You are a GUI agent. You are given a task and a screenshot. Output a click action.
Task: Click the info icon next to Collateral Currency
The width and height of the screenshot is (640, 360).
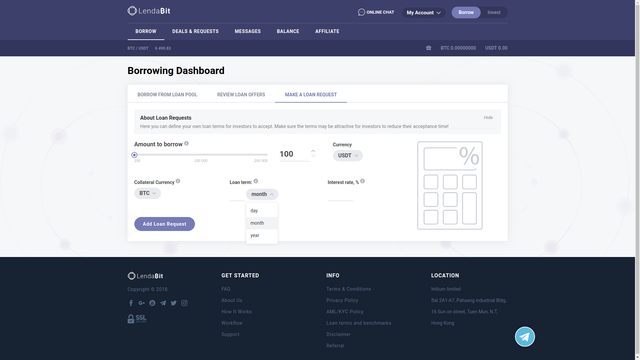click(x=178, y=181)
